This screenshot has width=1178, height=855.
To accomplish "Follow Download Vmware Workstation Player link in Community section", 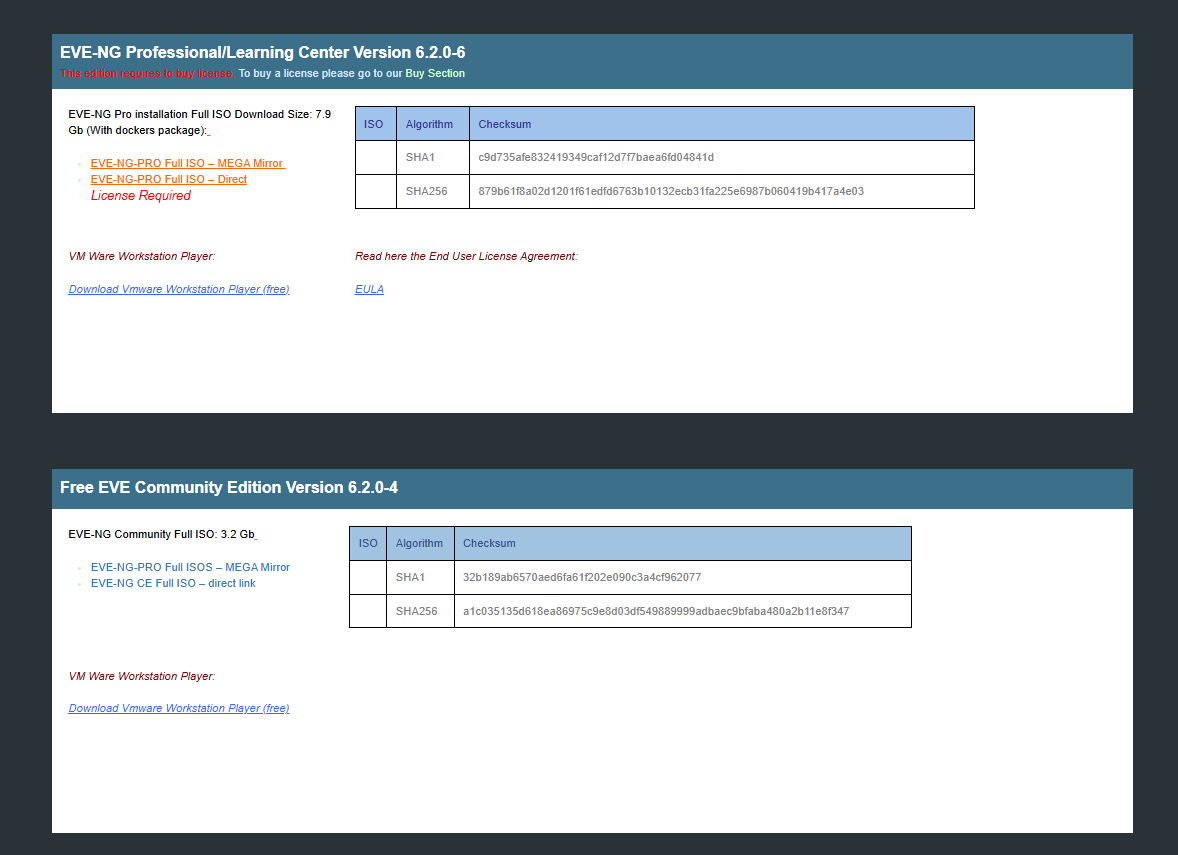I will 179,708.
